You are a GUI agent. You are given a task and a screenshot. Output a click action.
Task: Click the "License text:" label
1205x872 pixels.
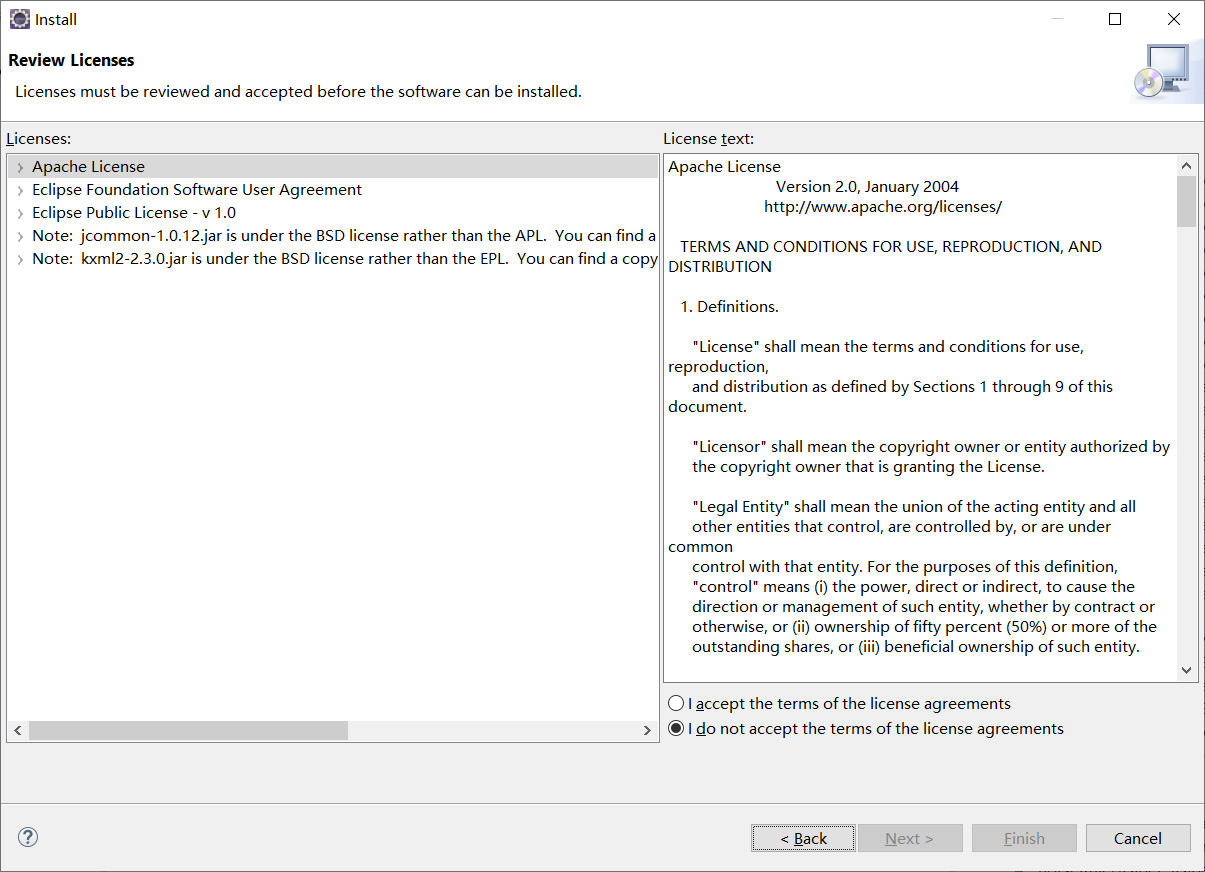pos(709,139)
